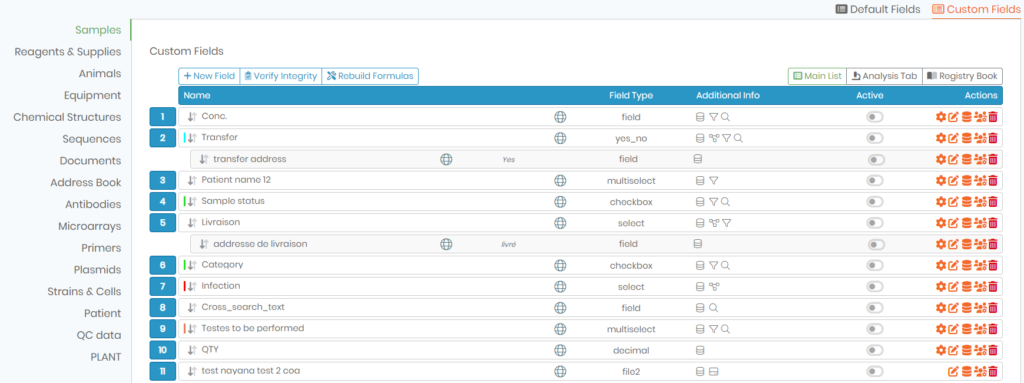Image resolution: width=1024 pixels, height=383 pixels.
Task: Toggle Active switch for Livraison
Action: click(x=874, y=223)
